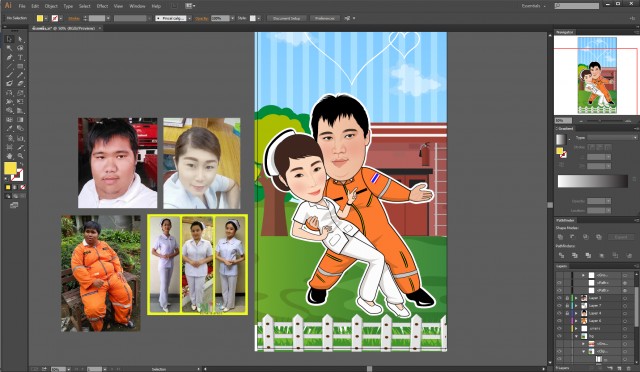Select the Selection tool (black arrow)
The image size is (640, 372).
[9, 39]
